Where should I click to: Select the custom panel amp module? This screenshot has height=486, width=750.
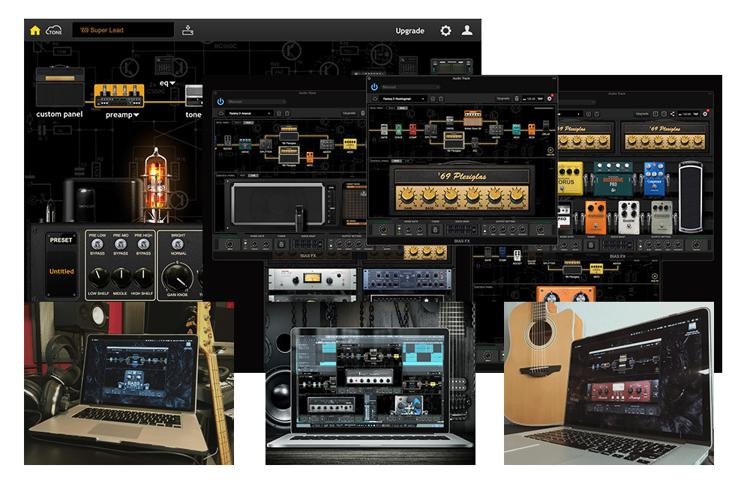pyautogui.click(x=60, y=87)
